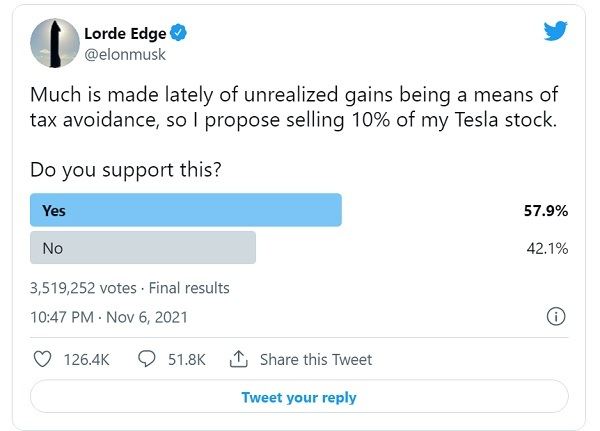This screenshot has height=431, width=600.
Task: Click the 57.9% poll percentage
Action: pyautogui.click(x=545, y=211)
